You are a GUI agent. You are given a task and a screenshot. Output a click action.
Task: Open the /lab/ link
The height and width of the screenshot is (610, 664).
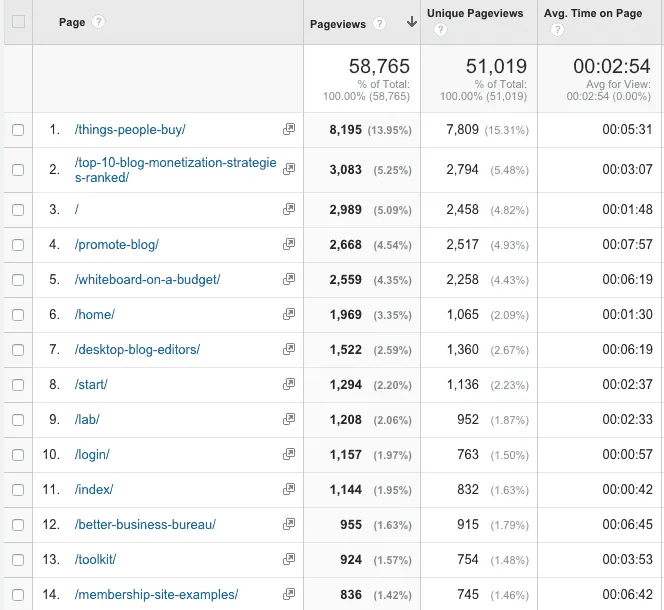pos(87,419)
